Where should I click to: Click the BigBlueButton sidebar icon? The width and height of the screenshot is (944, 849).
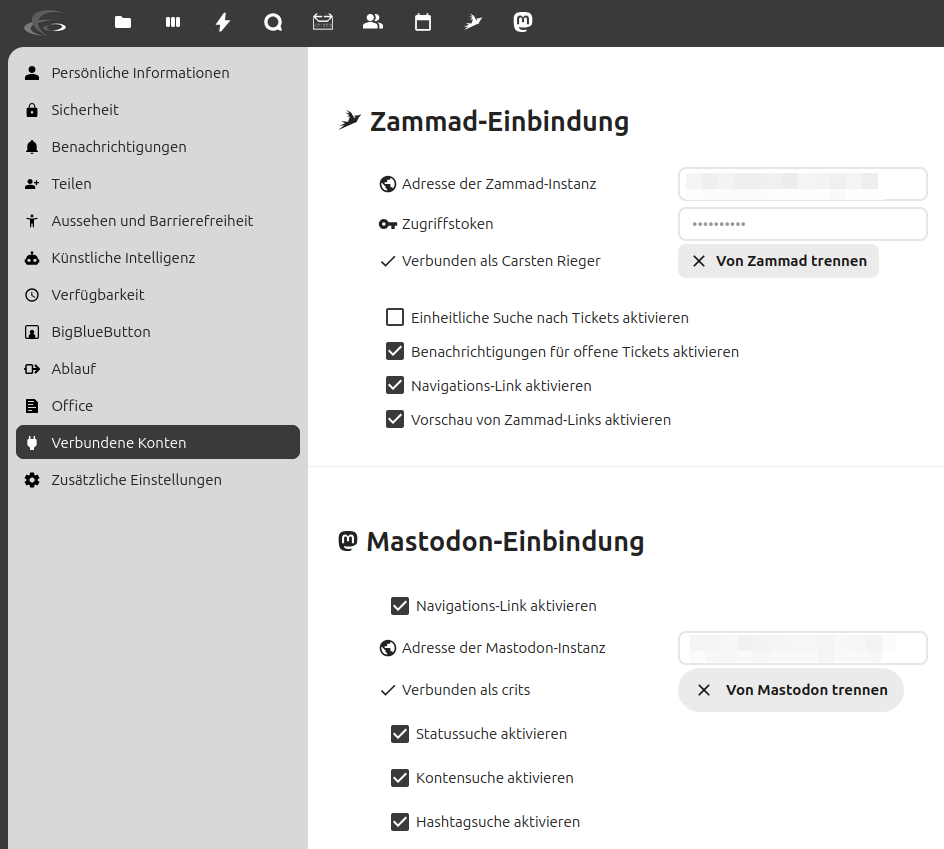pos(32,332)
